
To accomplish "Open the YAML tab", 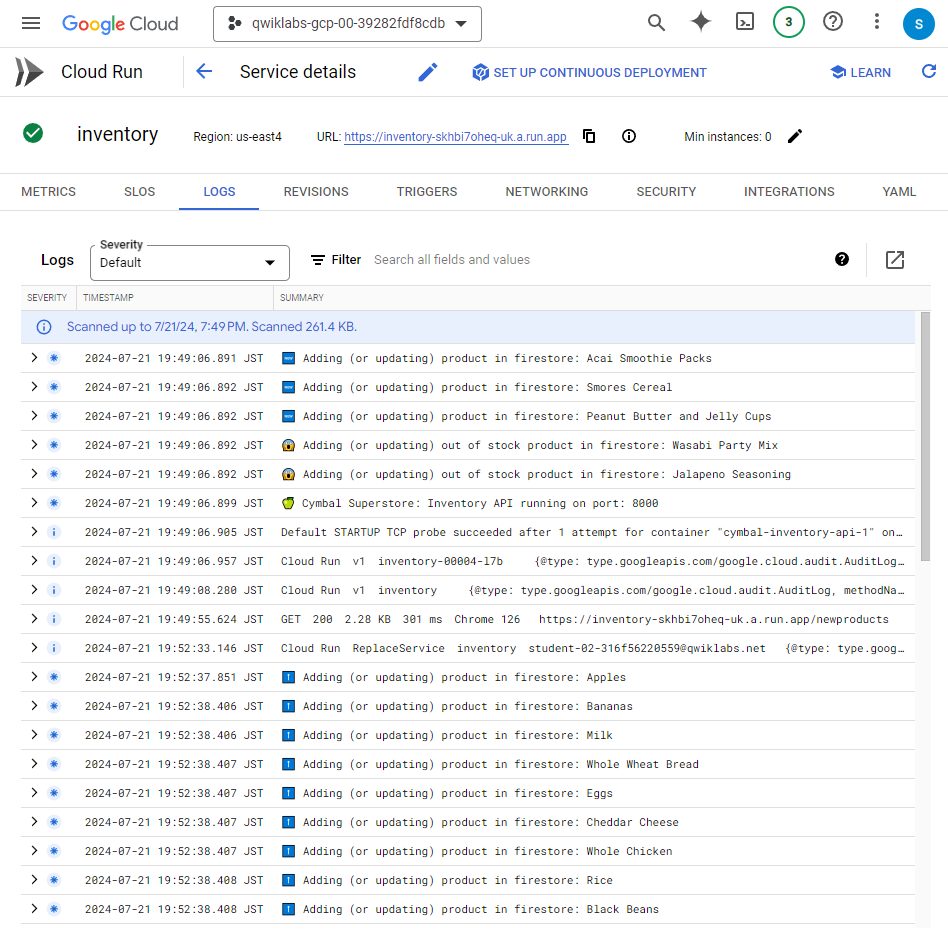I will 899,191.
